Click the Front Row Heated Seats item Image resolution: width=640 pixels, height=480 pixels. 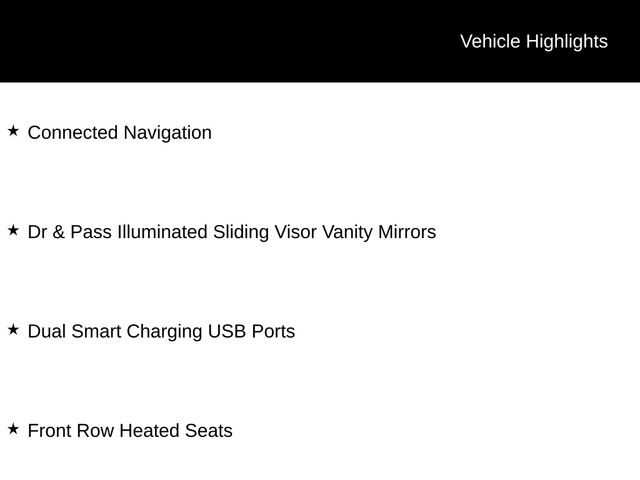click(130, 431)
